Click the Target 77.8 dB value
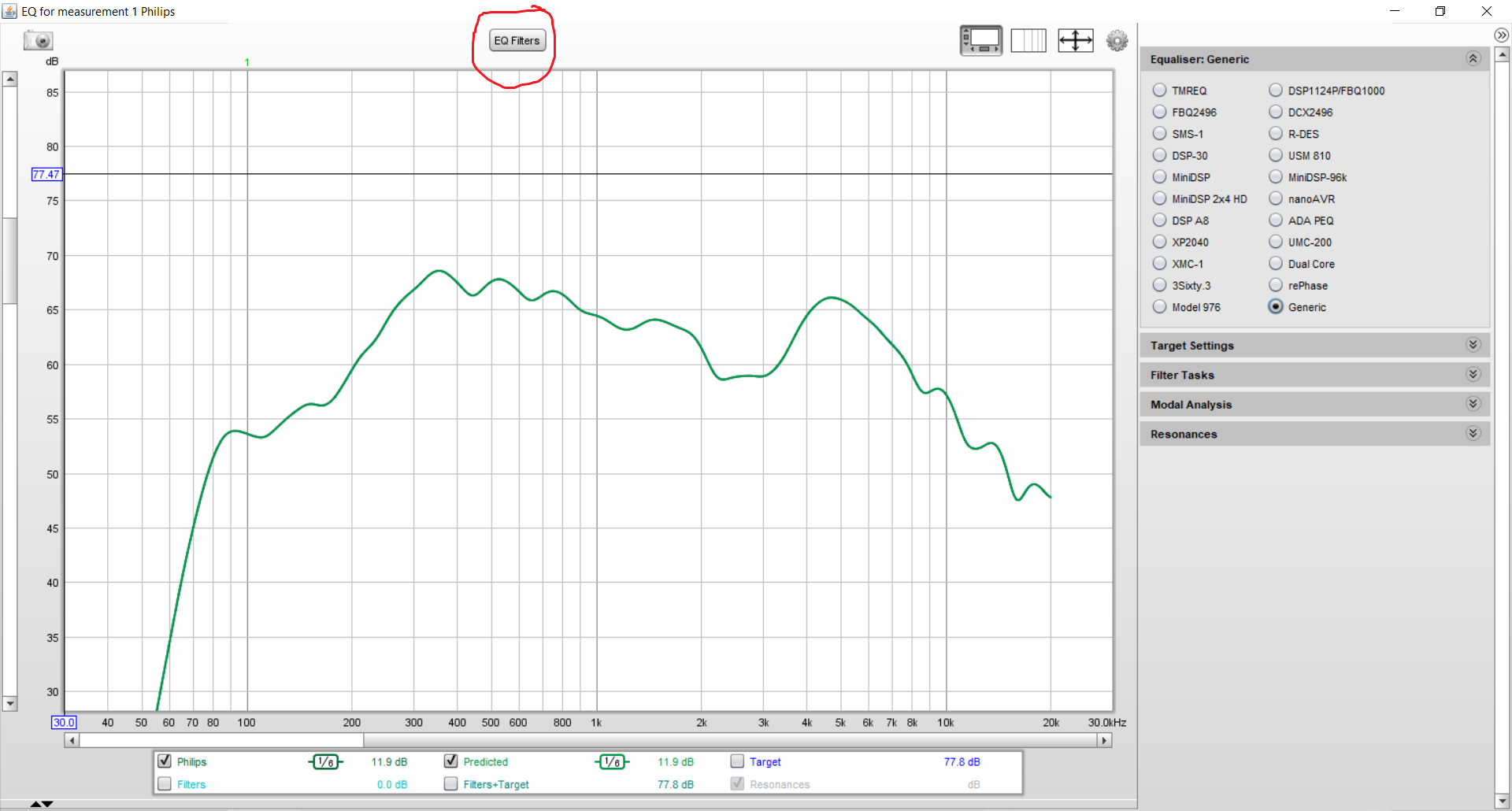The height and width of the screenshot is (811, 1512). tap(962, 761)
